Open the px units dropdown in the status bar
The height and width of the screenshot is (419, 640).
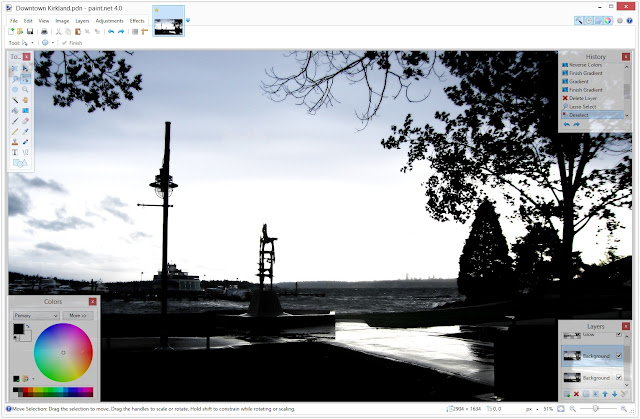[532, 408]
